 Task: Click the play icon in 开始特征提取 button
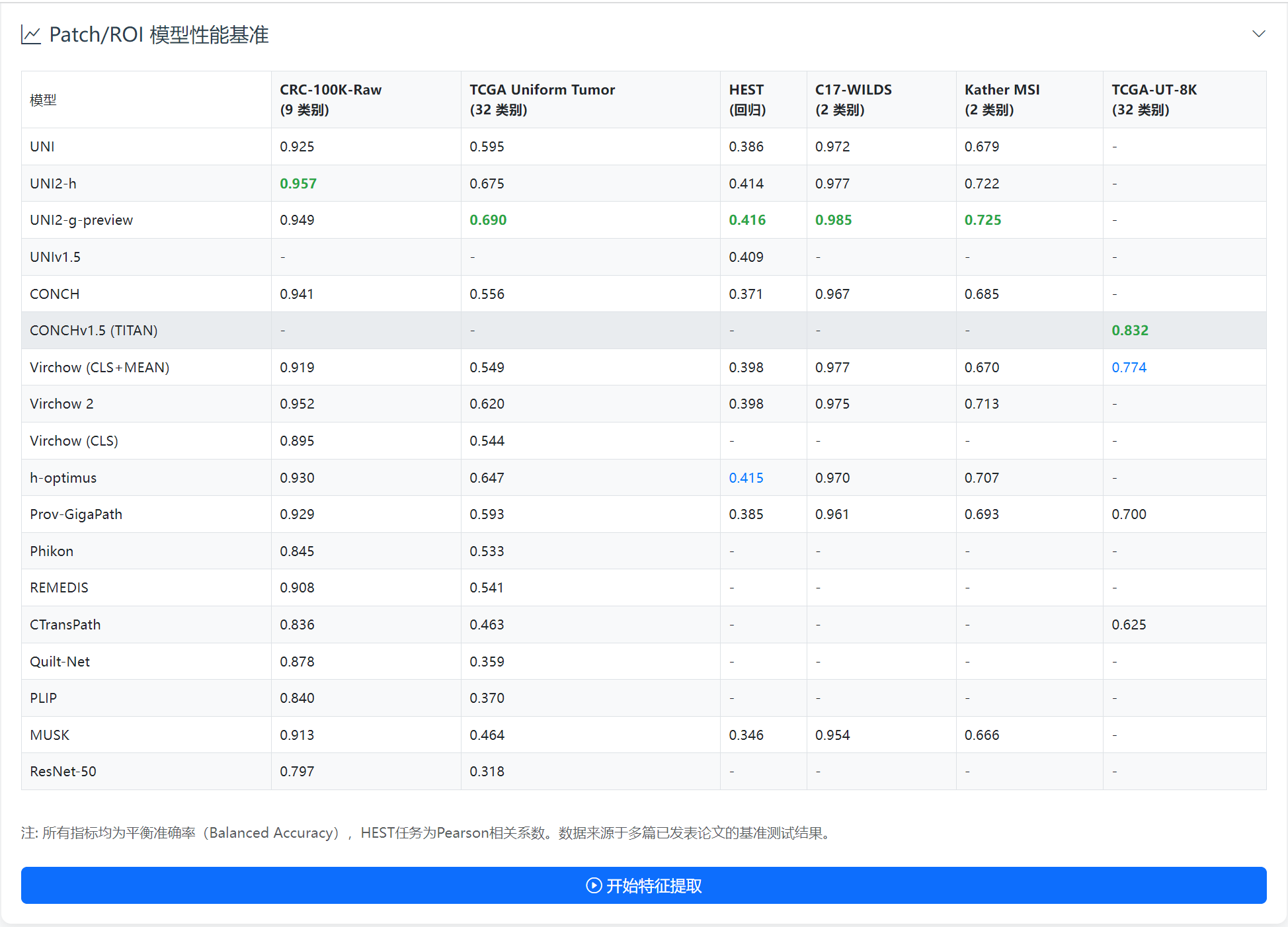(594, 885)
